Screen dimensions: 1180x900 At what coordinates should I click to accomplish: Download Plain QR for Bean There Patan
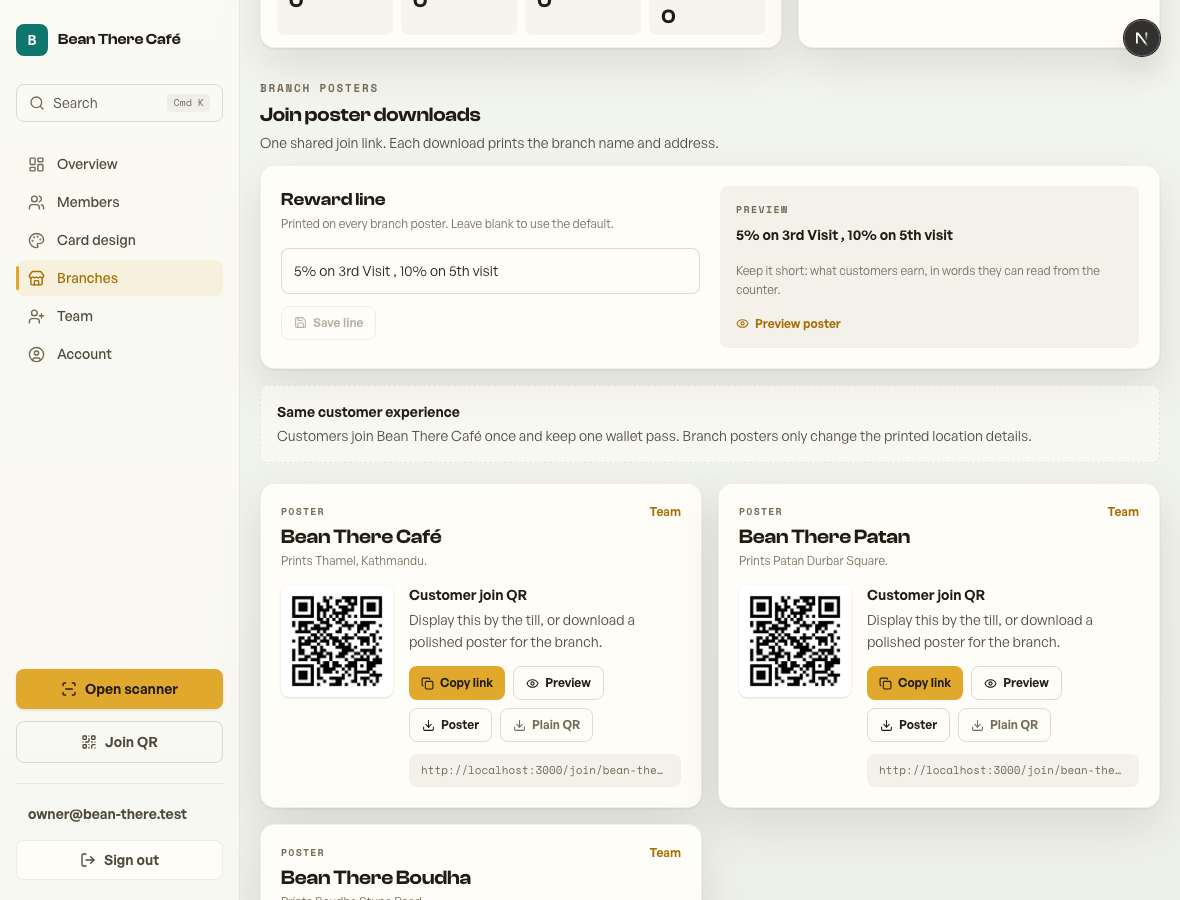coord(1004,725)
